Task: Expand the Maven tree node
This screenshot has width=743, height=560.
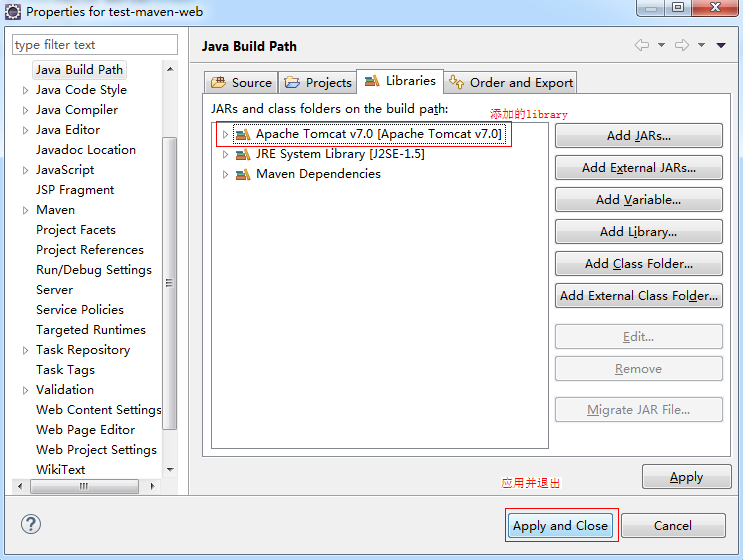Action: pyautogui.click(x=25, y=210)
